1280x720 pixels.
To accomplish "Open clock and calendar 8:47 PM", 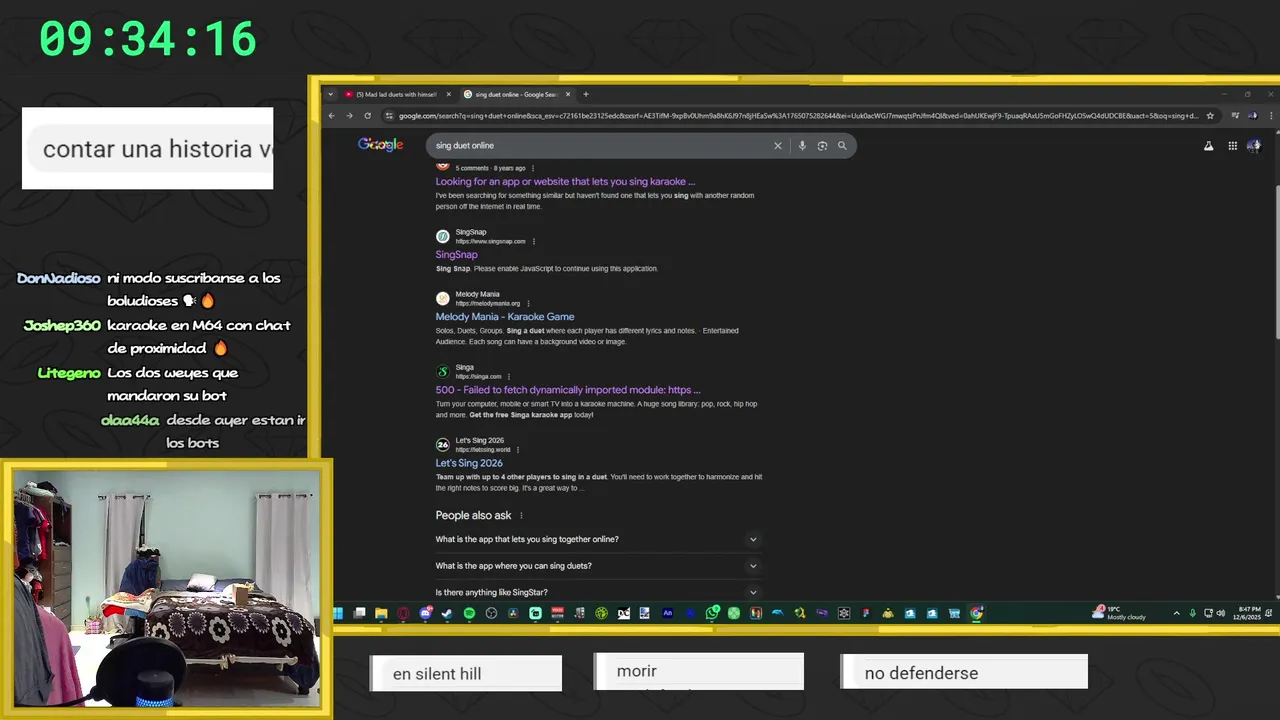I will click(1249, 613).
